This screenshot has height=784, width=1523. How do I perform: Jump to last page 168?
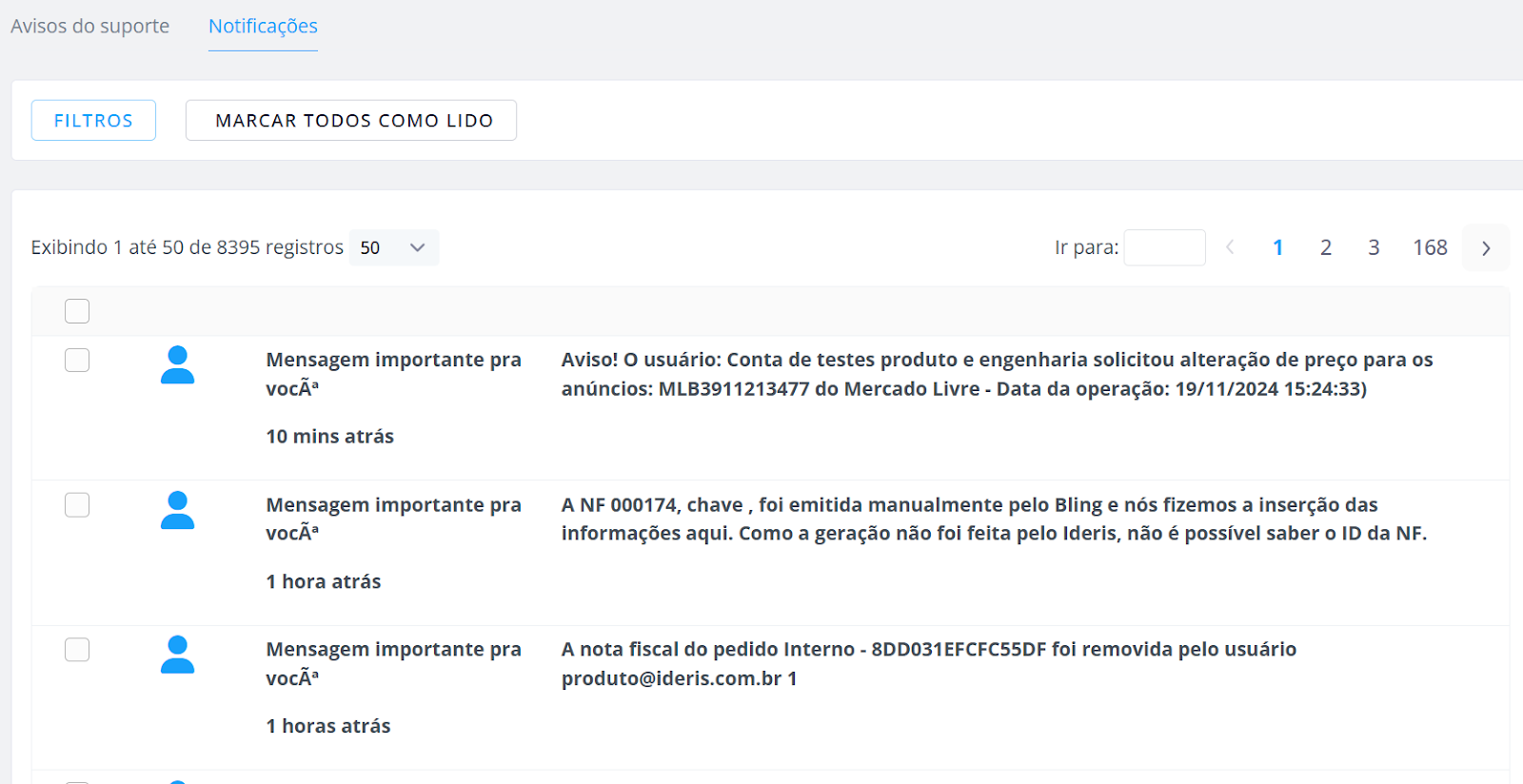(1430, 247)
